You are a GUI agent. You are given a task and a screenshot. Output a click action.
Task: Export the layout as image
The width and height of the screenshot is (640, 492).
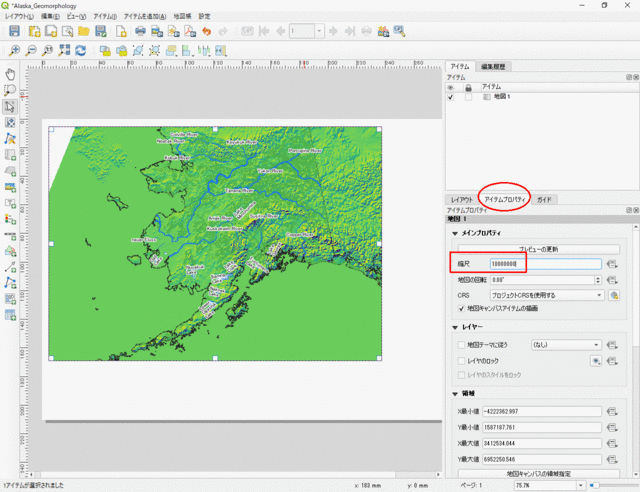[157, 31]
